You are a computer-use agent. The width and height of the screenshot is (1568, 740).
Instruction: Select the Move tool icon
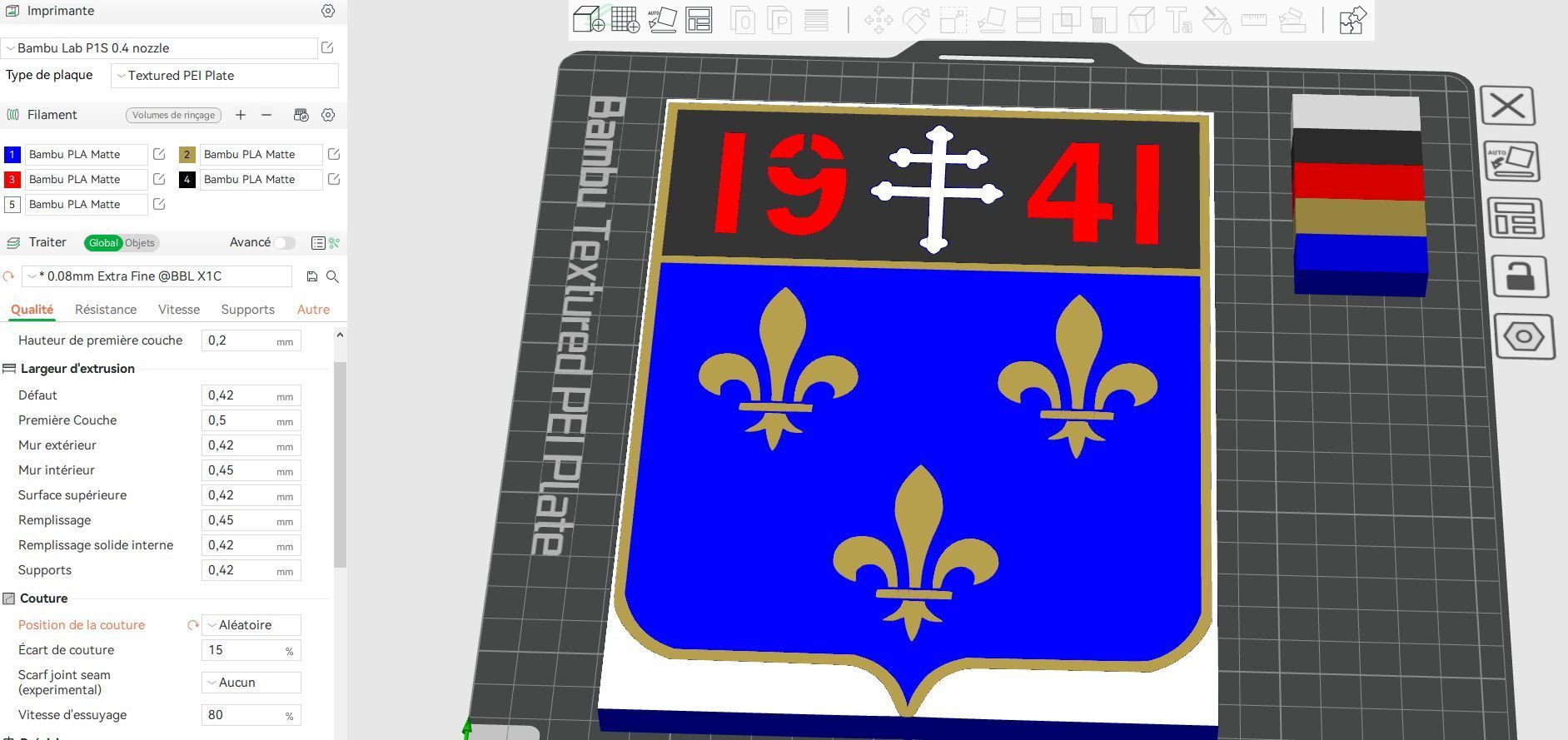point(879,20)
